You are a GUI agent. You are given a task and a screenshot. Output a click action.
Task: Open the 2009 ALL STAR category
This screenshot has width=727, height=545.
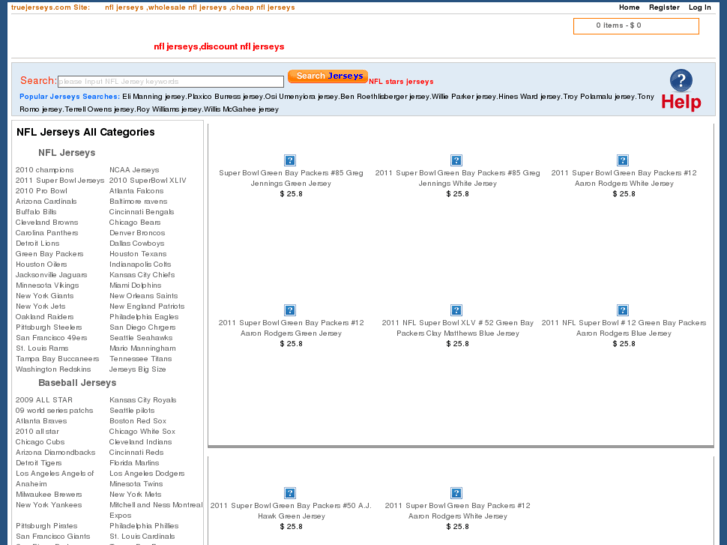point(44,400)
